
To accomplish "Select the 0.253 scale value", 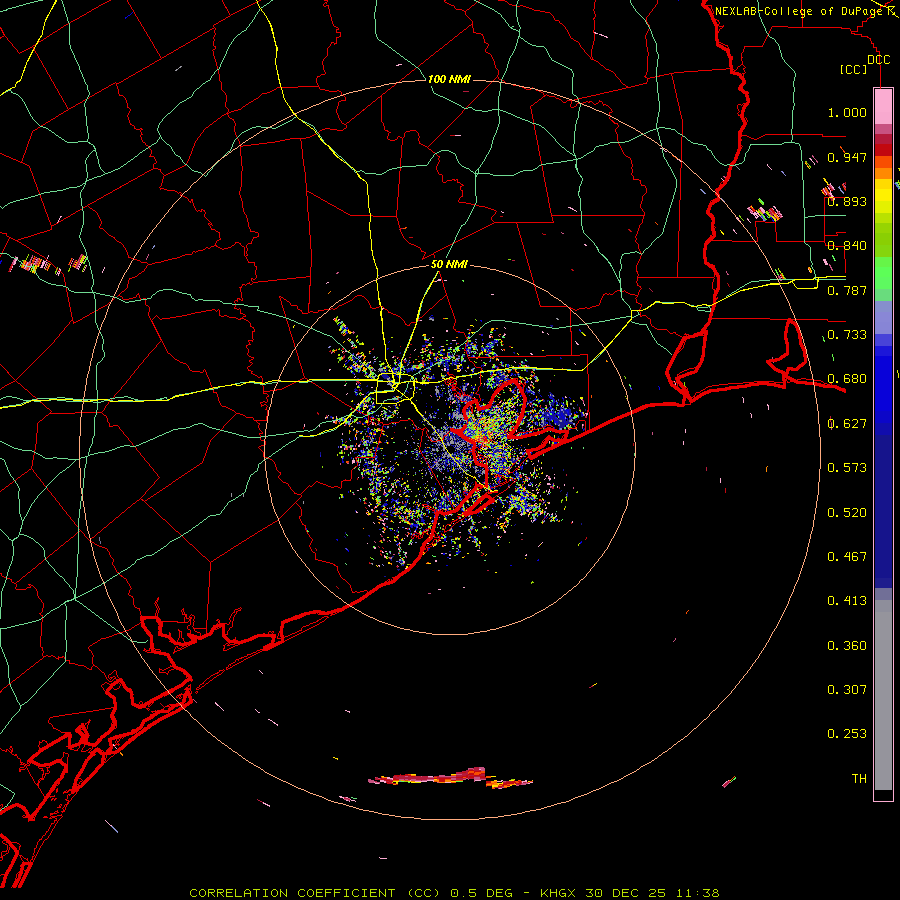I will click(x=847, y=734).
